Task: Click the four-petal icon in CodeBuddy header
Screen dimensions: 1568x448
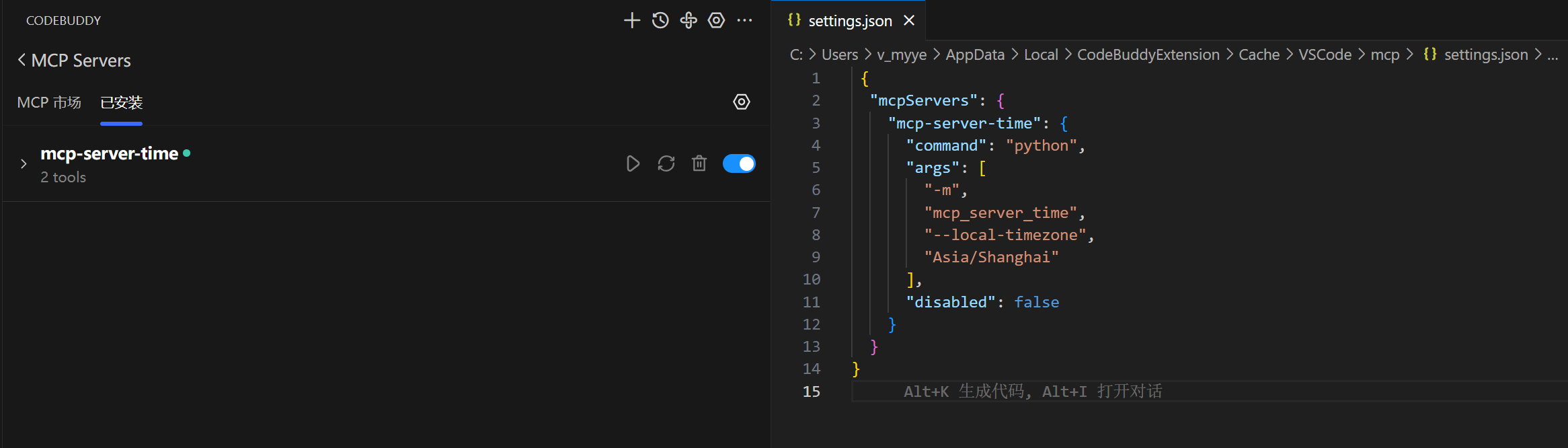Action: [x=689, y=20]
